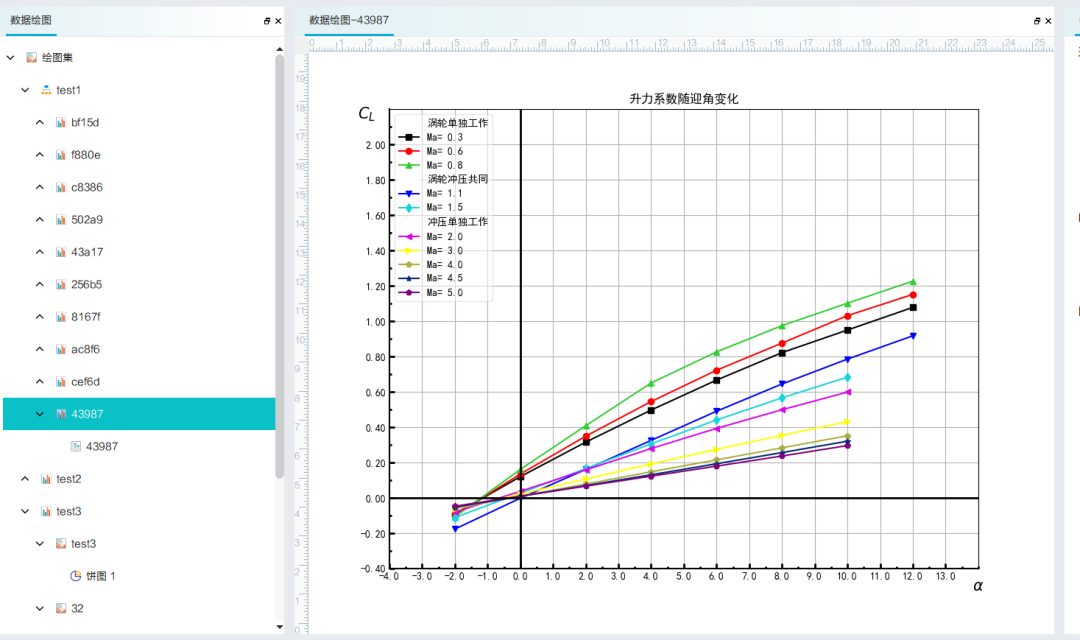Click the chart icon beside bf15d
Screen dimensions: 1080x640
click(x=61, y=123)
